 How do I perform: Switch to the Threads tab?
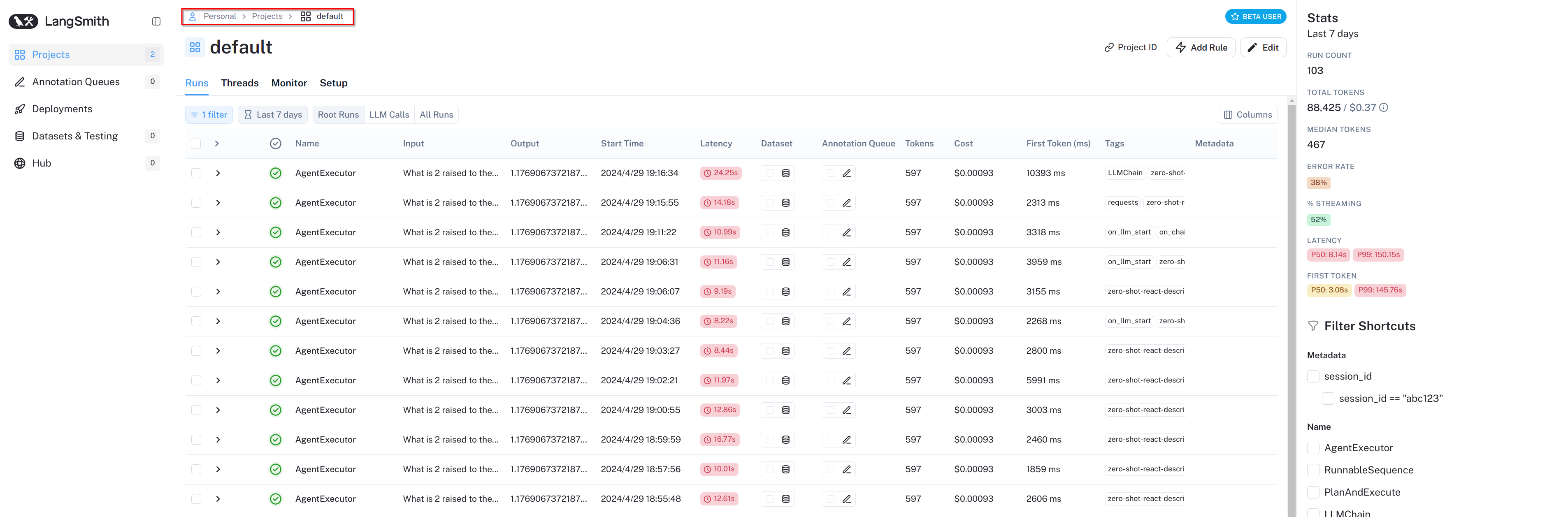239,83
